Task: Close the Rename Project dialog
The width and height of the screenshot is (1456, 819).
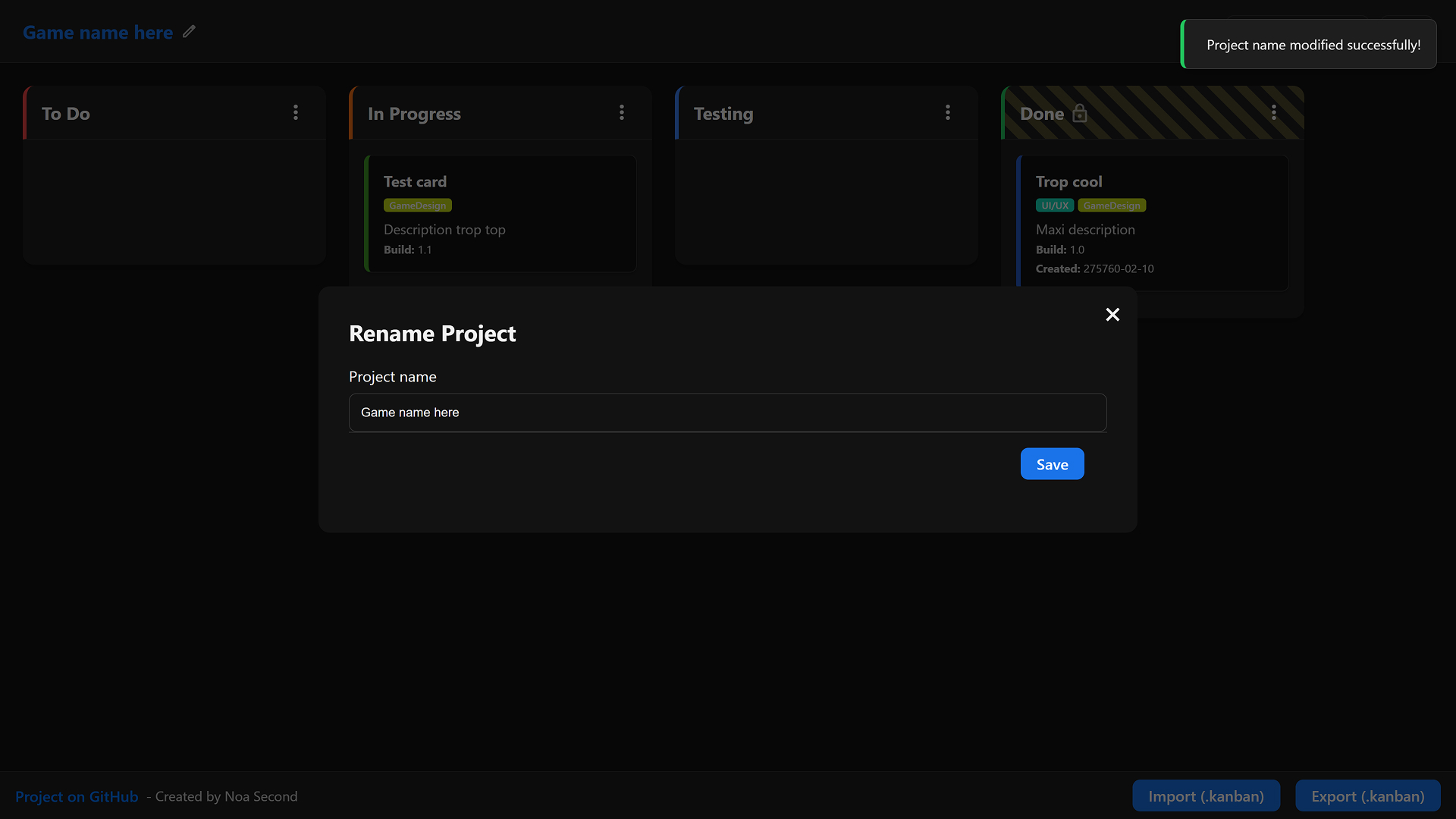Action: [x=1112, y=315]
